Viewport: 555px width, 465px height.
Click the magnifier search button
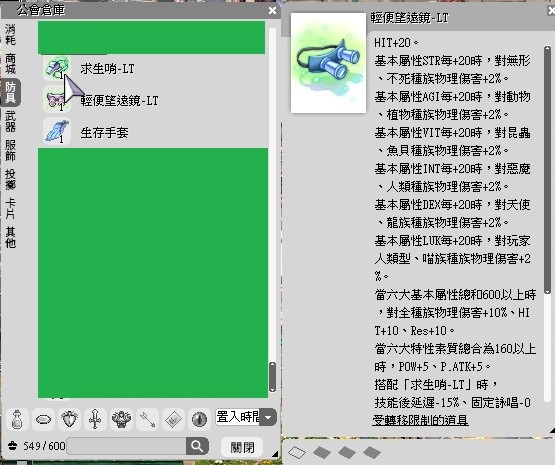pos(197,446)
